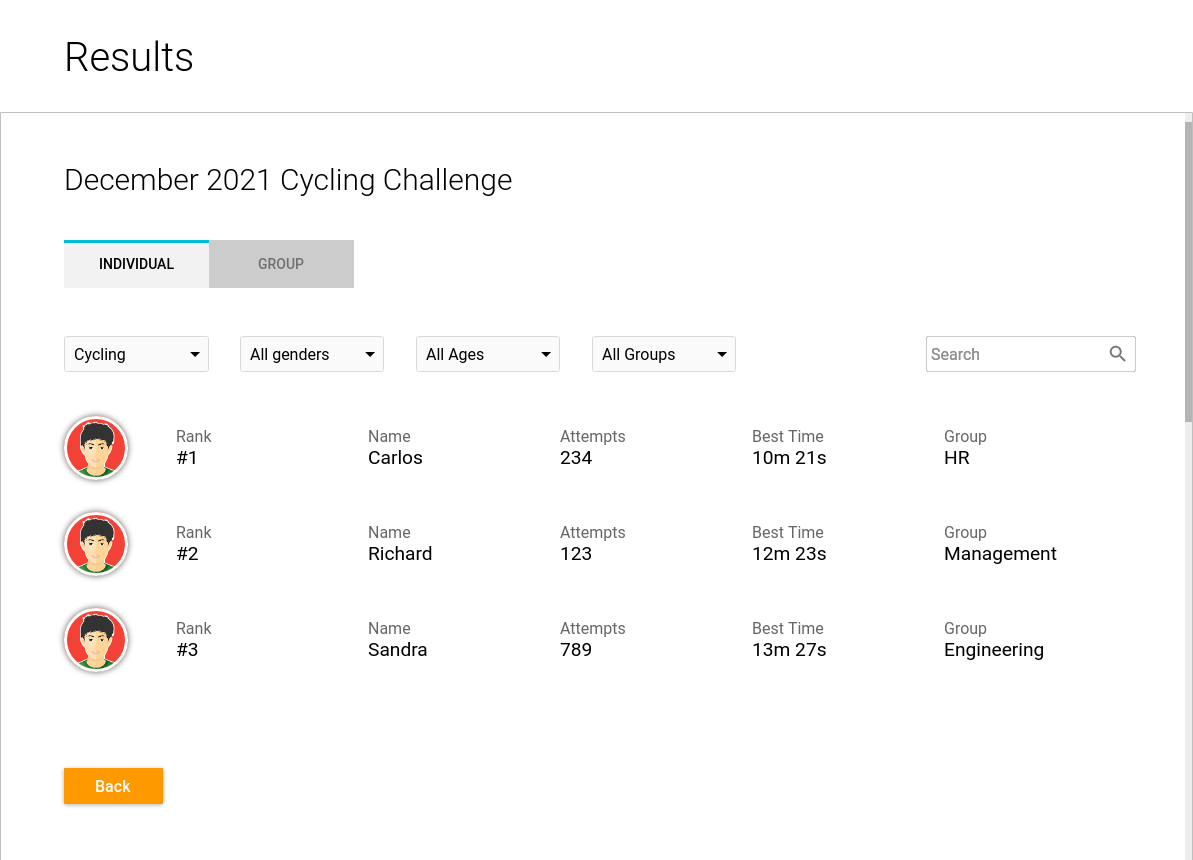The width and height of the screenshot is (1193, 860).
Task: Expand the All genders filter
Action: pyautogui.click(x=312, y=354)
